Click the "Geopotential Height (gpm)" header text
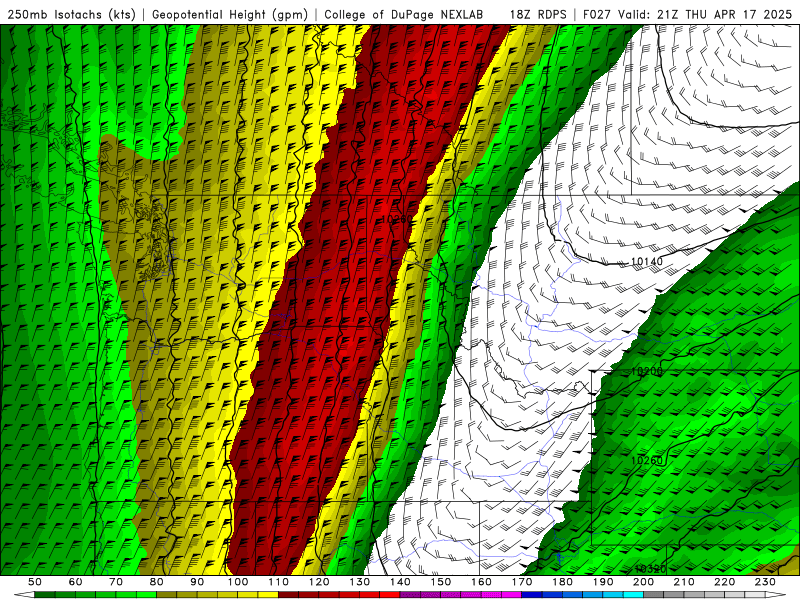800x600 pixels. point(230,14)
